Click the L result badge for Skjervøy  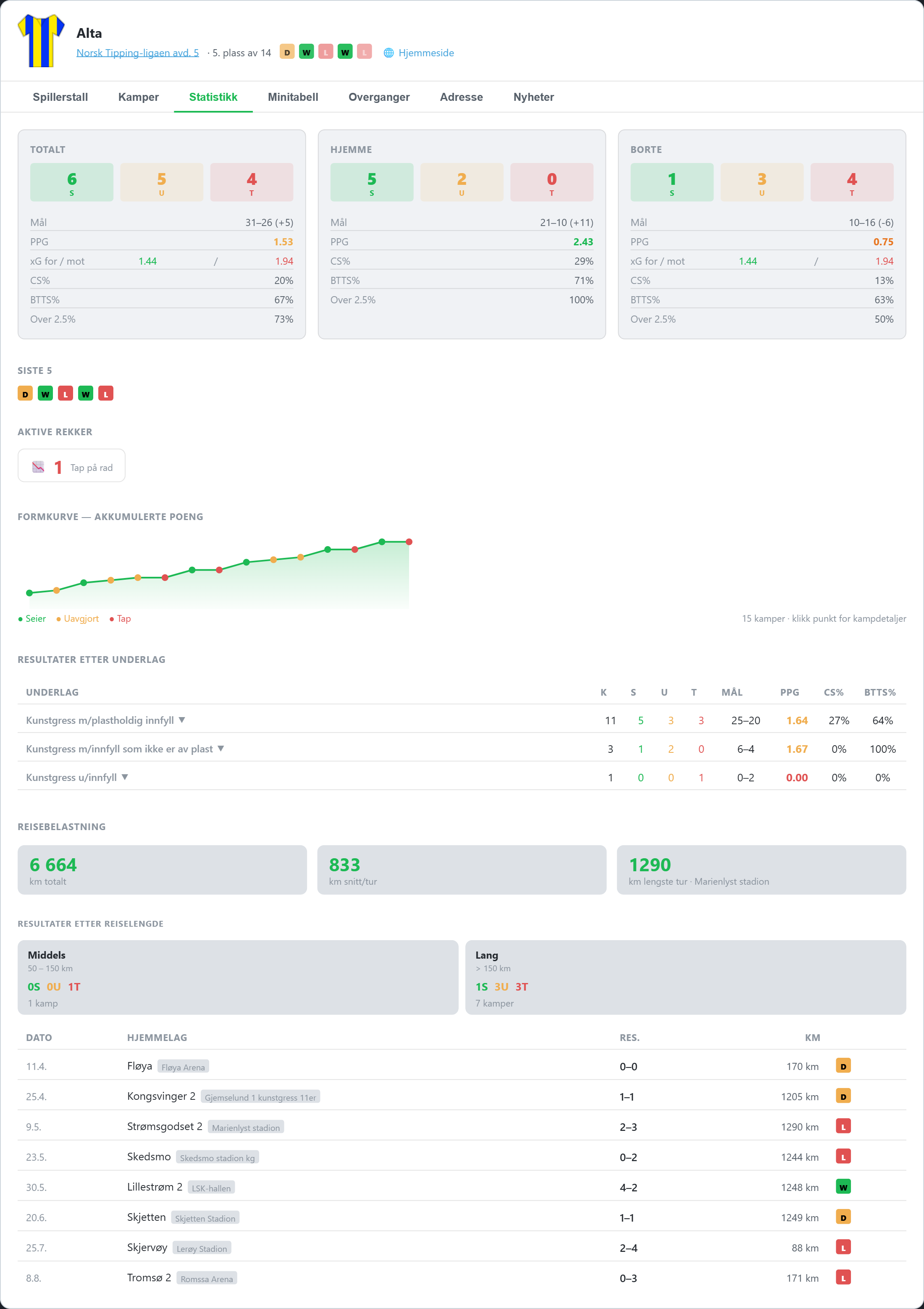(x=843, y=1247)
